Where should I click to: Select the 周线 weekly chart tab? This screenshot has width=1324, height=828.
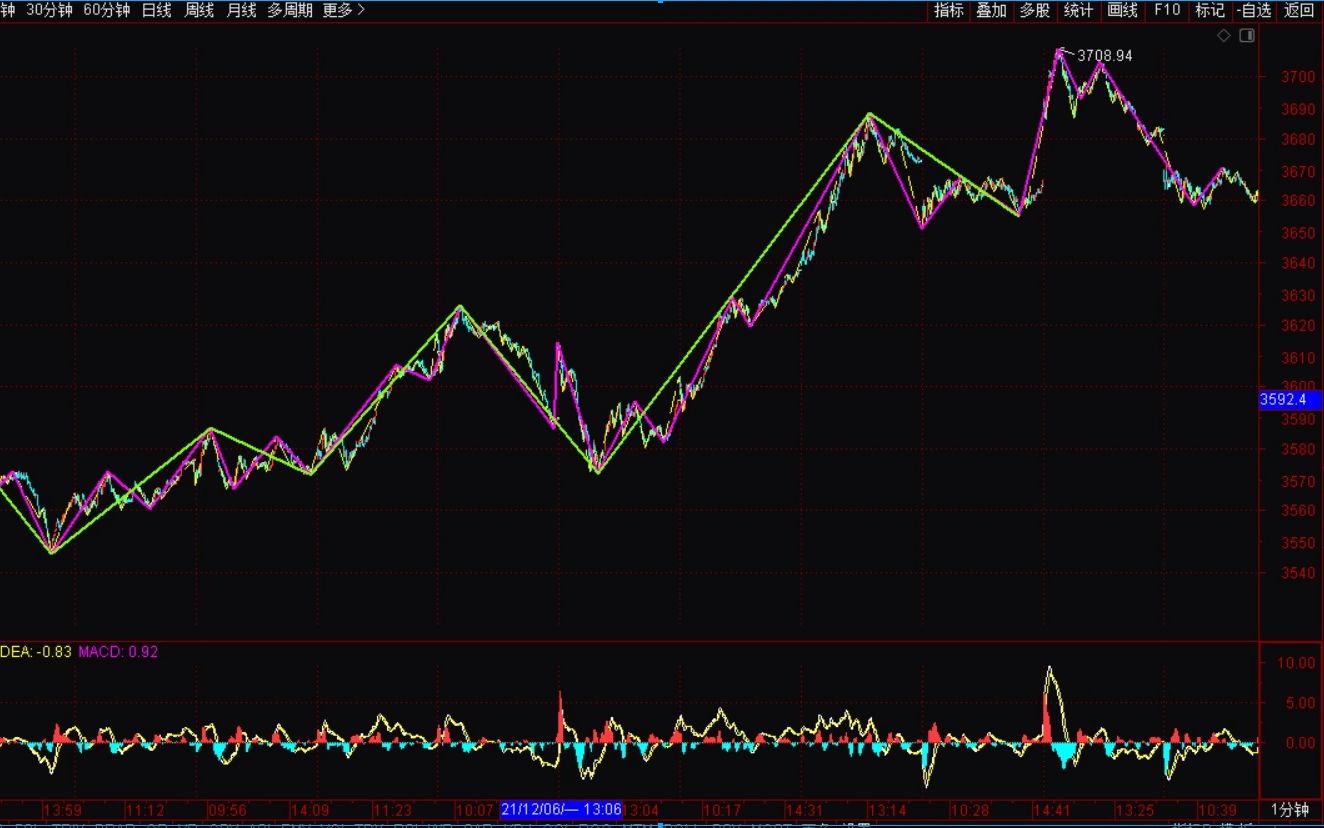click(x=199, y=10)
